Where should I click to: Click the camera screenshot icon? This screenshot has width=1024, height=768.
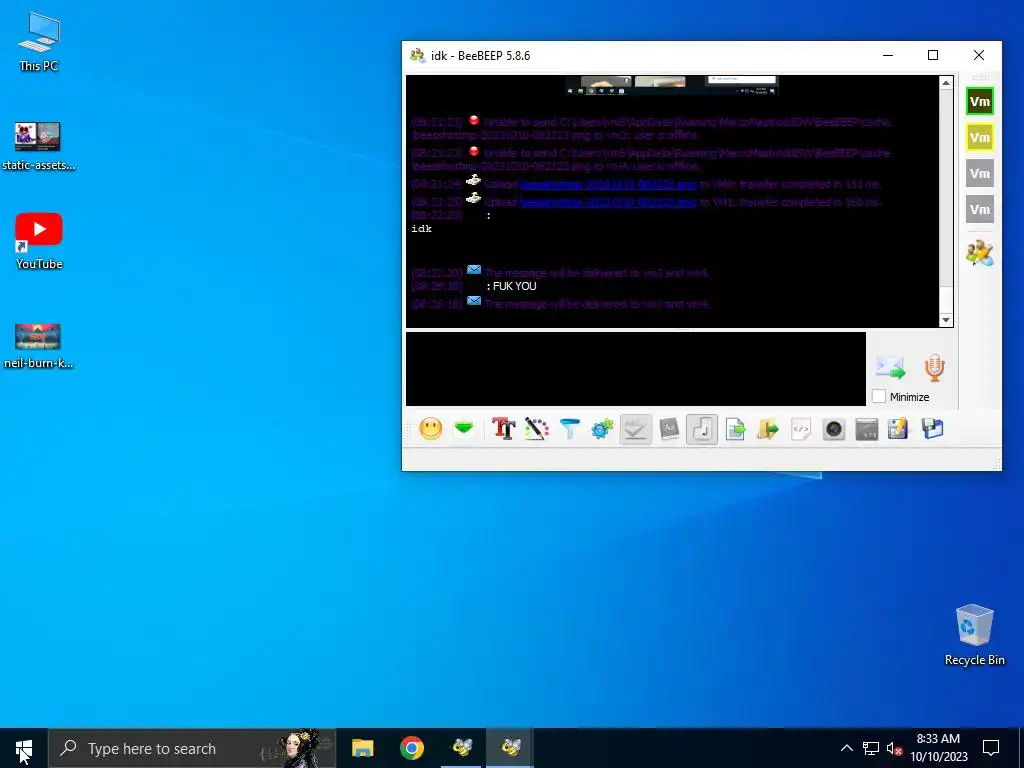(x=834, y=429)
